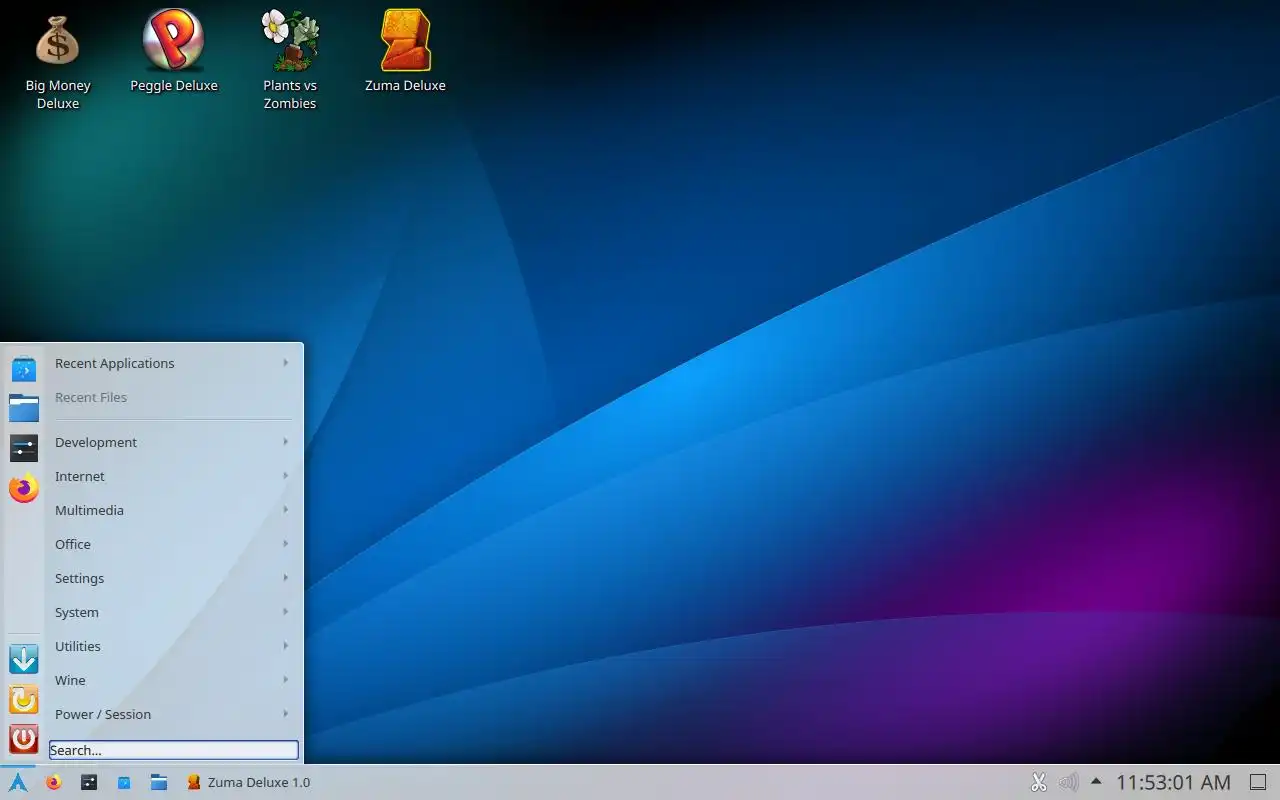
Task: Expand Utilities submenu via its arrow
Action: 285,645
